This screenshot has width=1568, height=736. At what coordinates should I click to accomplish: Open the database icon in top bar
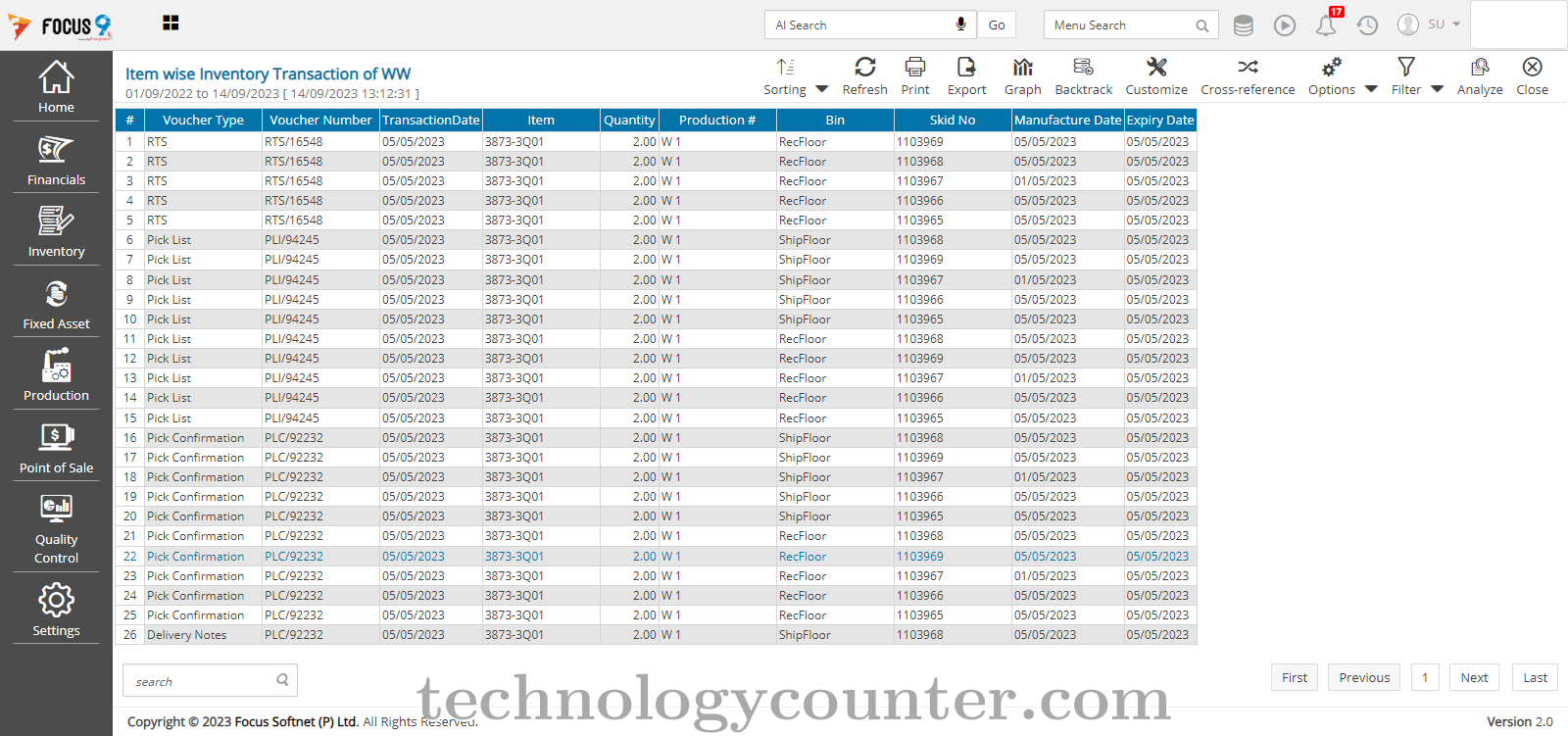1243,25
